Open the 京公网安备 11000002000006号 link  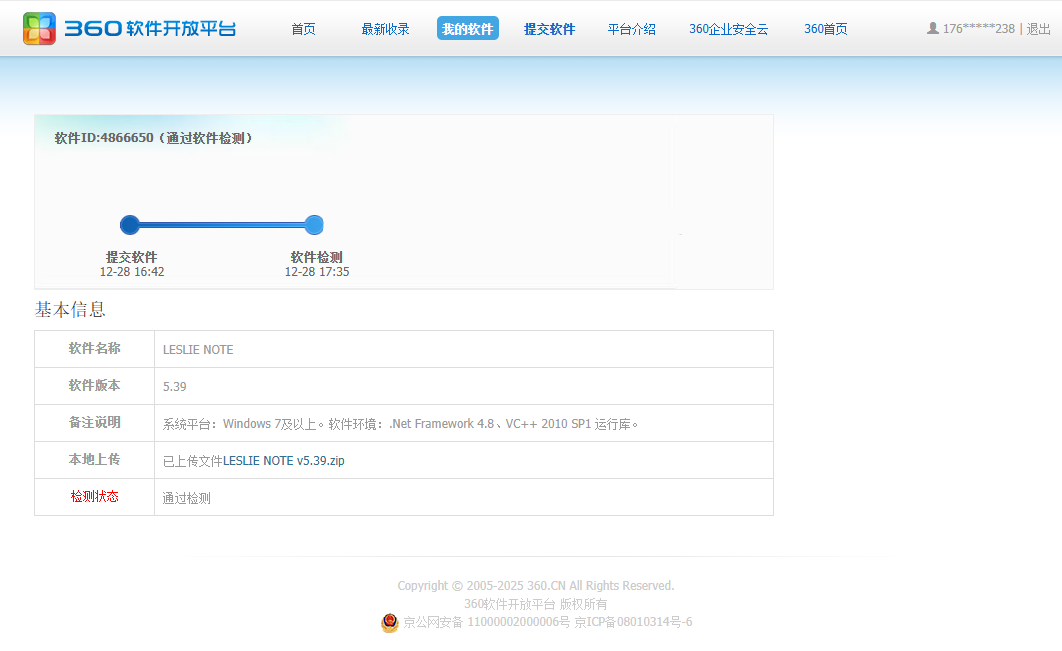pyautogui.click(x=486, y=622)
